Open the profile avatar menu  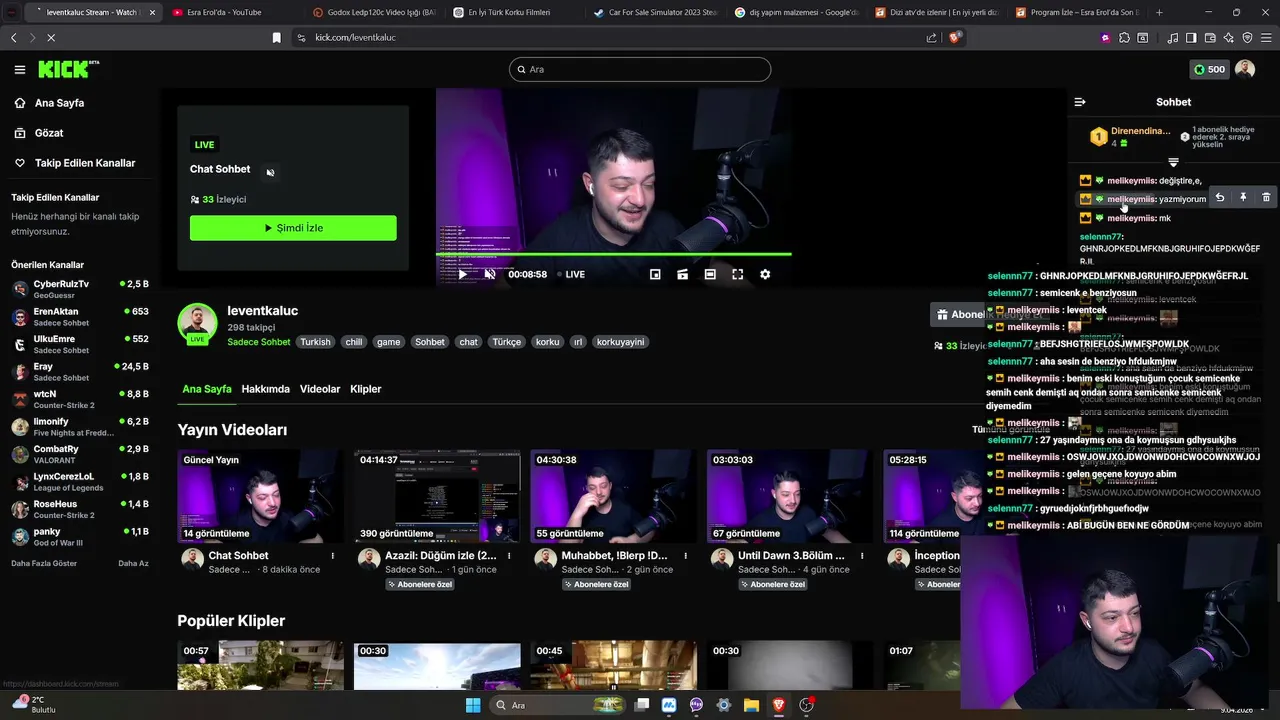1245,69
